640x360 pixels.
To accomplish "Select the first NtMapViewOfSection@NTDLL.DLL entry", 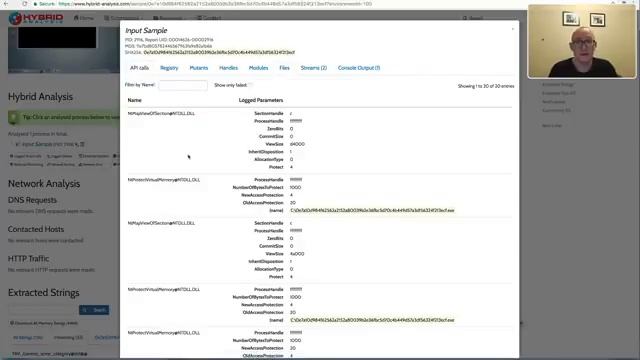I will click(x=161, y=113).
